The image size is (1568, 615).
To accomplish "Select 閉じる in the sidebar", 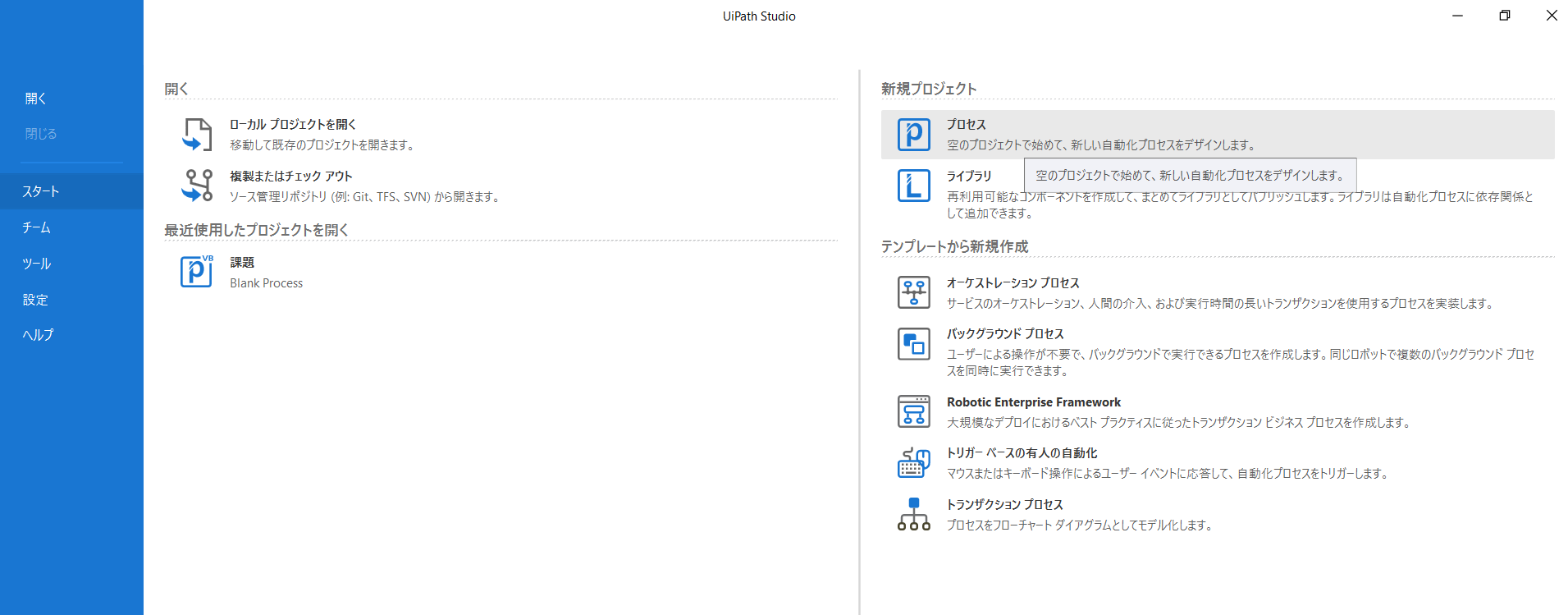I will 41,134.
